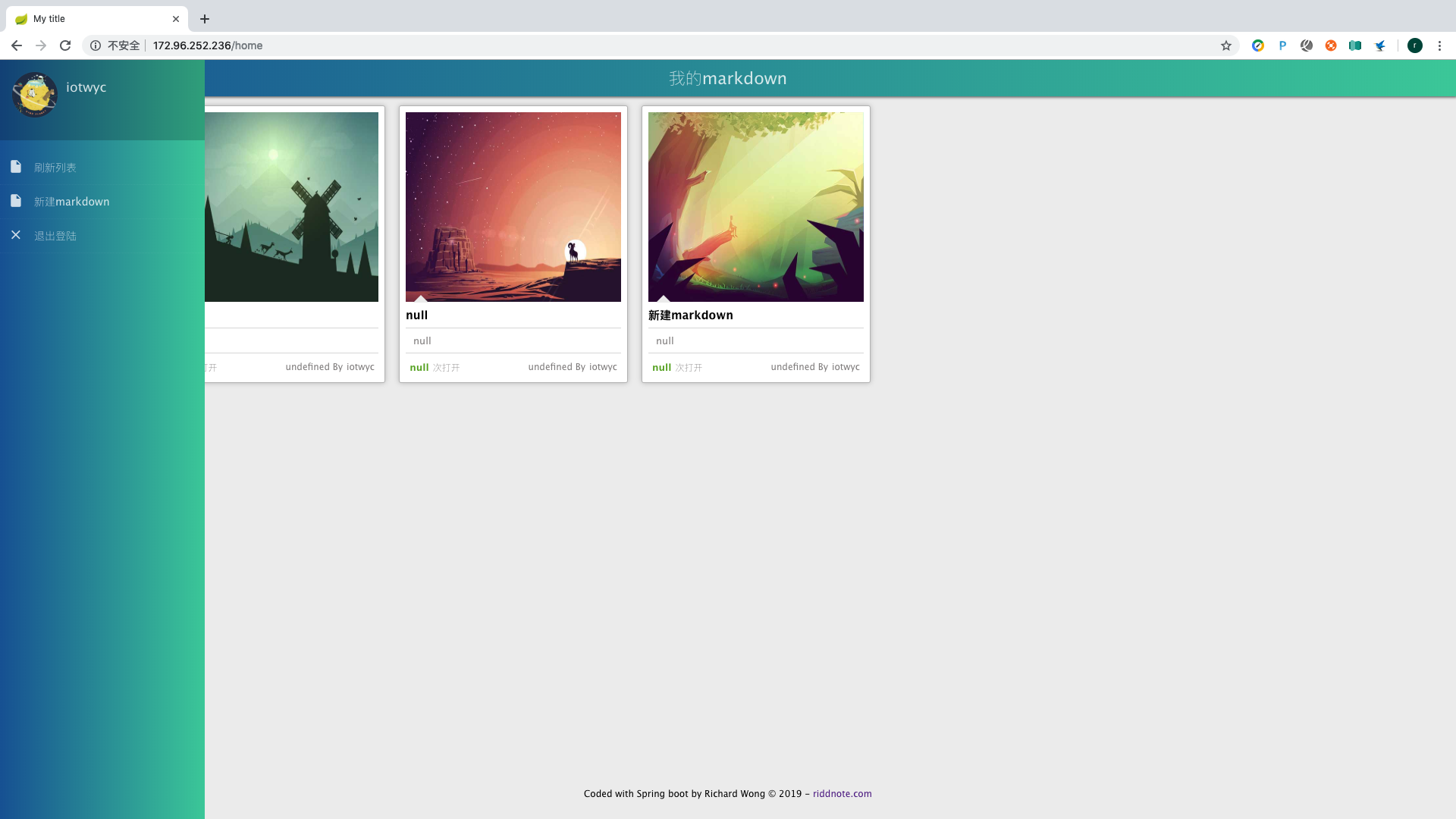Click the dark gray leaf extension icon
Image resolution: width=1456 pixels, height=819 pixels.
1307,45
